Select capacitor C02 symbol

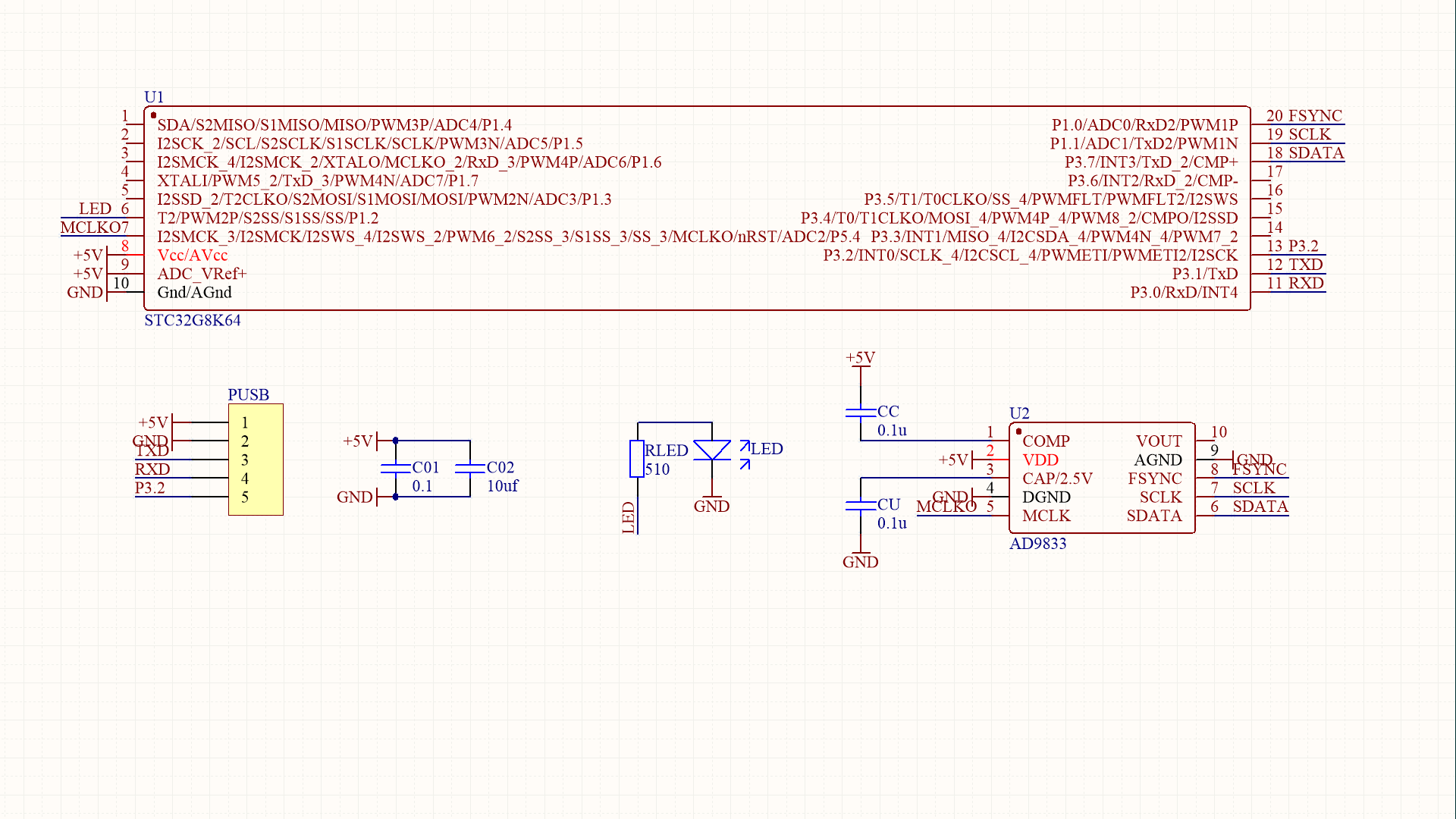click(x=470, y=468)
